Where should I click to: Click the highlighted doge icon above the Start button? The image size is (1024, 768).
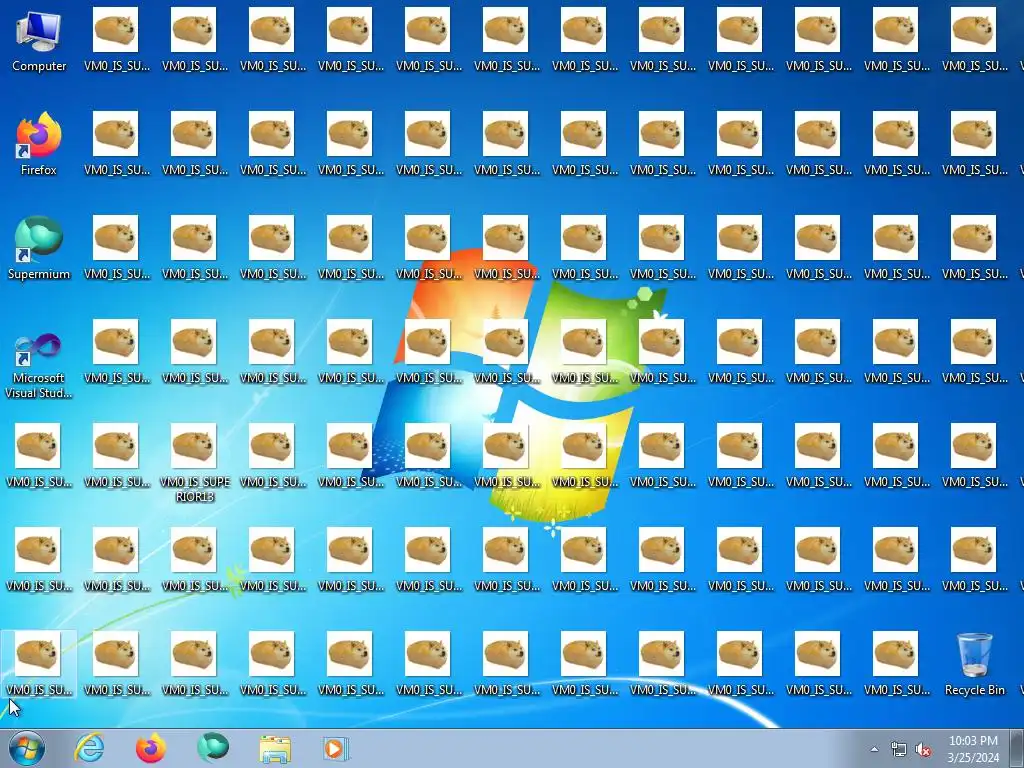pos(39,664)
